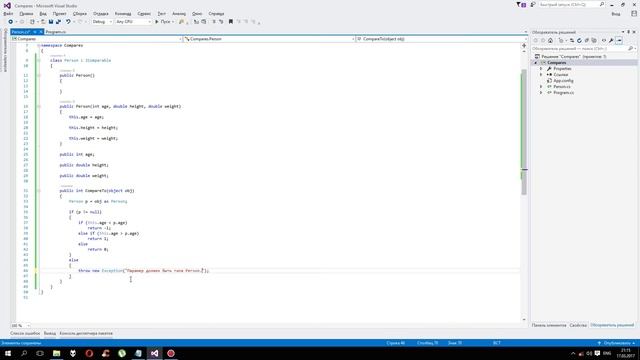This screenshot has height=360, width=640.
Task: Expand the Properties node in Solution Explorer
Action: (541, 69)
